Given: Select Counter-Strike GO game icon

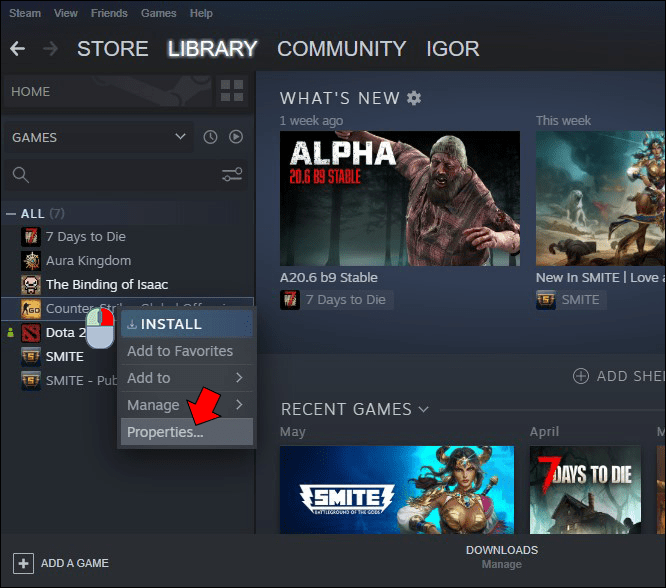Looking at the screenshot, I should pyautogui.click(x=31, y=308).
